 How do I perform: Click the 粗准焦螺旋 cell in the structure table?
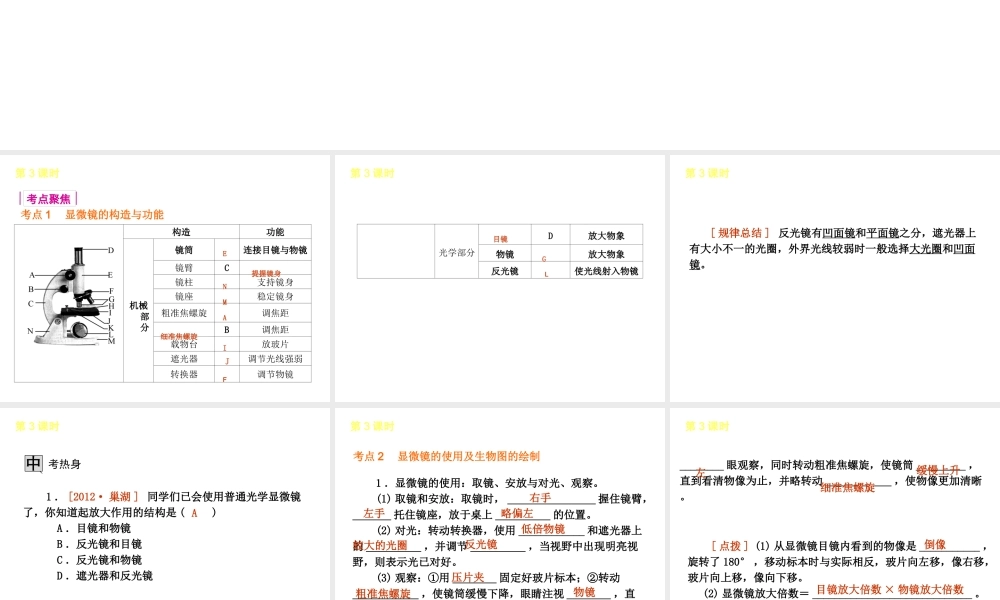[x=184, y=313]
